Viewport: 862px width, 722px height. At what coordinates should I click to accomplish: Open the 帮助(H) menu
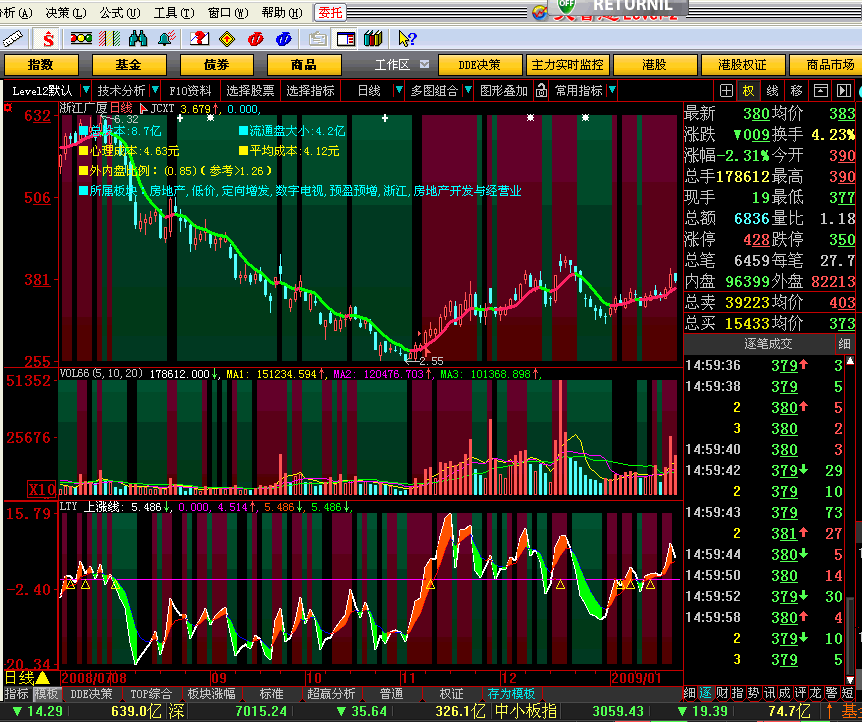[282, 12]
